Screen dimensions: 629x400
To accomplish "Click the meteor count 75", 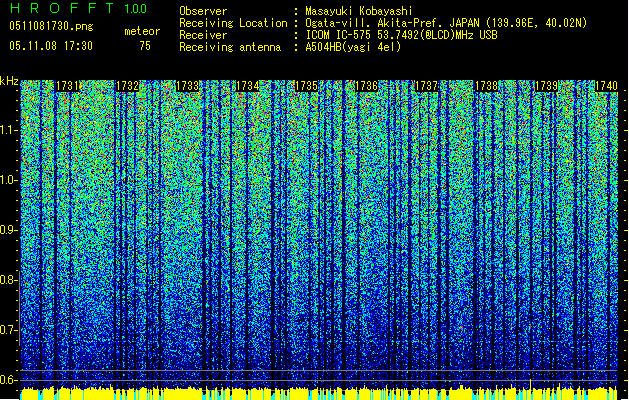I will 145,46.
